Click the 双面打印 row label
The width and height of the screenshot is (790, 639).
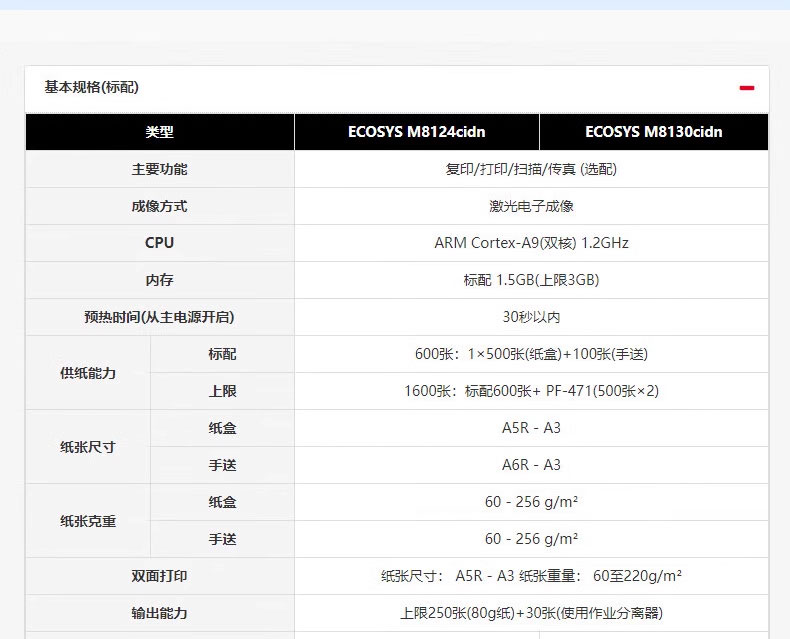[x=159, y=576]
